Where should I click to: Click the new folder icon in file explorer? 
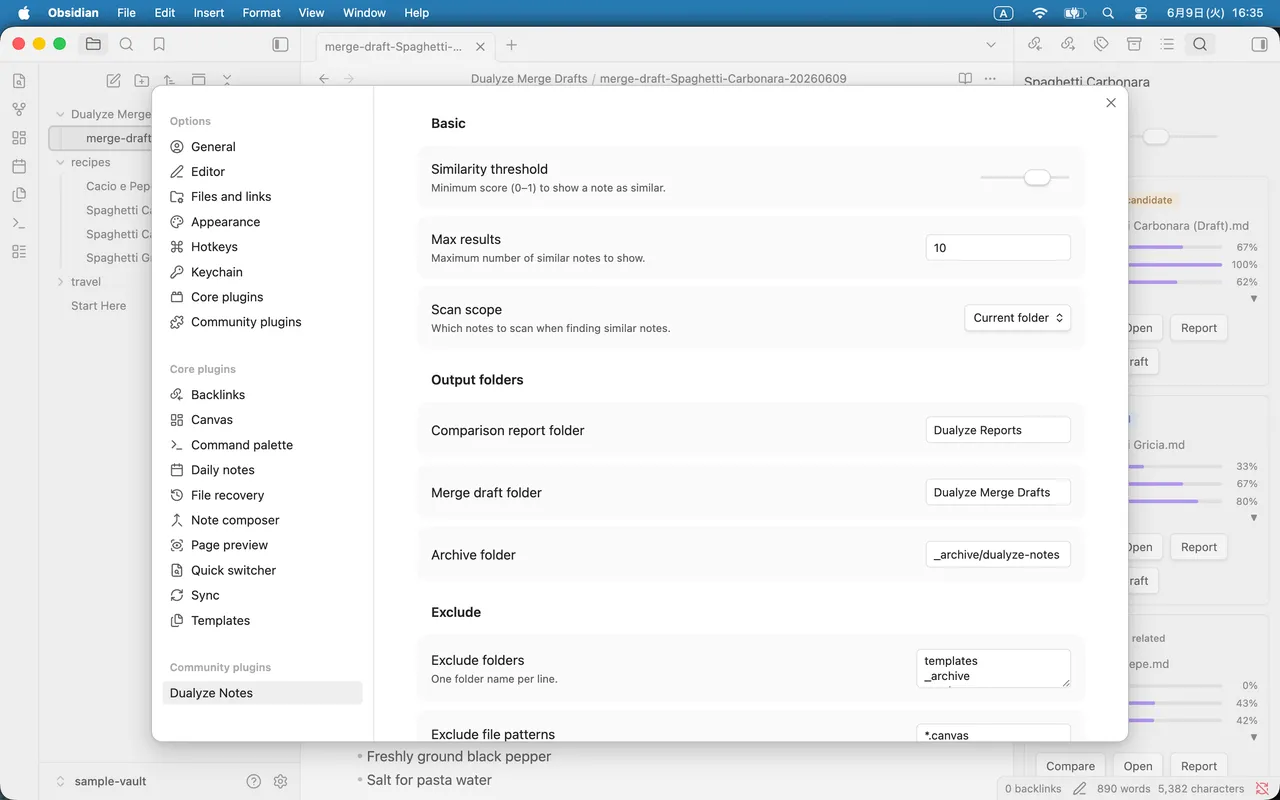142,80
